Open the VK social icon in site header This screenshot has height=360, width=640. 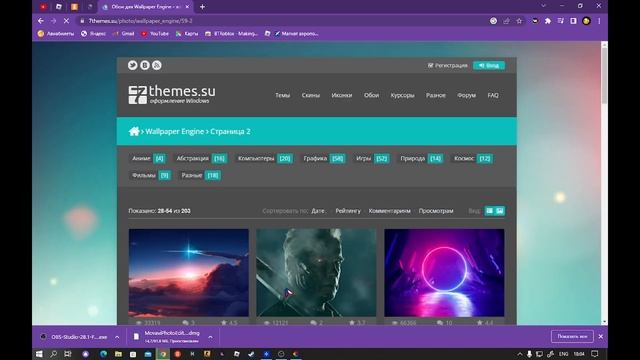(x=145, y=65)
